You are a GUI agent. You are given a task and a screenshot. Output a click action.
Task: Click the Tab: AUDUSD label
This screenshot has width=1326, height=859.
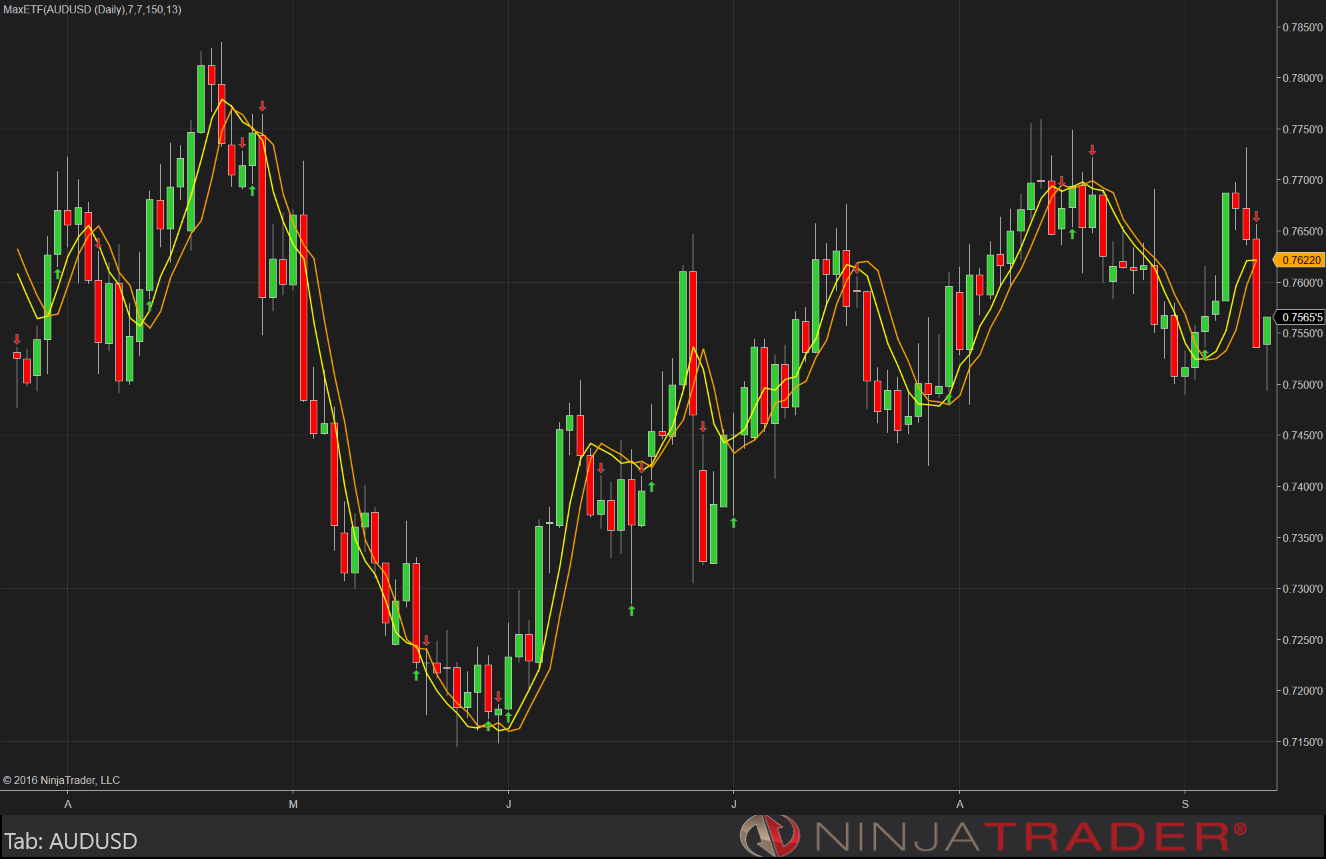click(x=70, y=841)
